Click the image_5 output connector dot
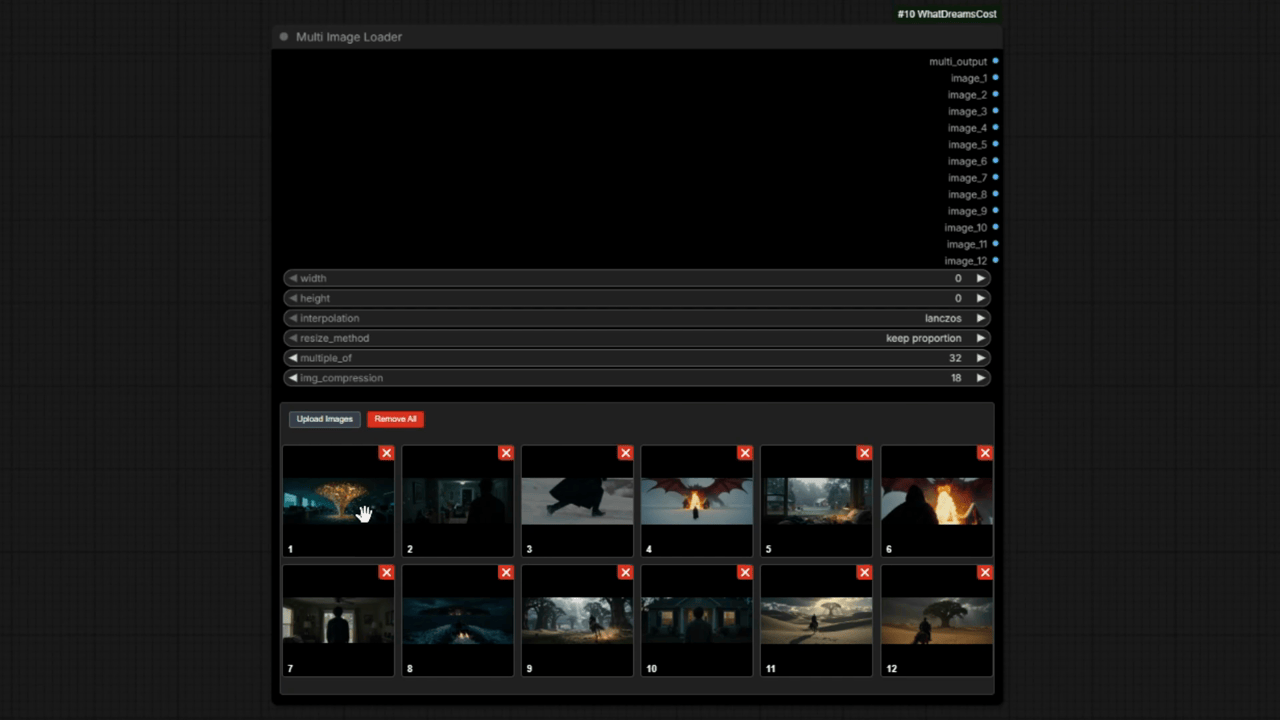Image resolution: width=1280 pixels, height=720 pixels. (995, 144)
